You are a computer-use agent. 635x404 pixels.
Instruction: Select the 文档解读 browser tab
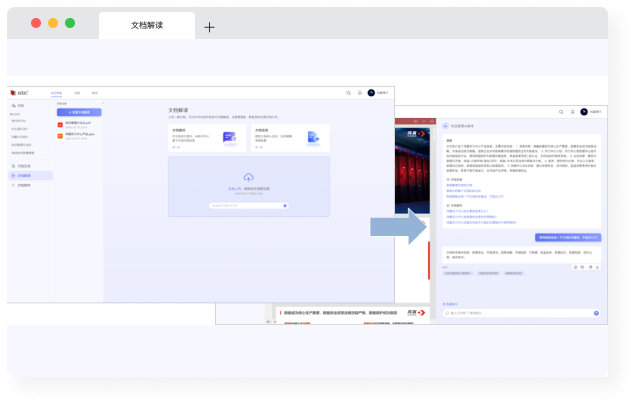[x=146, y=24]
